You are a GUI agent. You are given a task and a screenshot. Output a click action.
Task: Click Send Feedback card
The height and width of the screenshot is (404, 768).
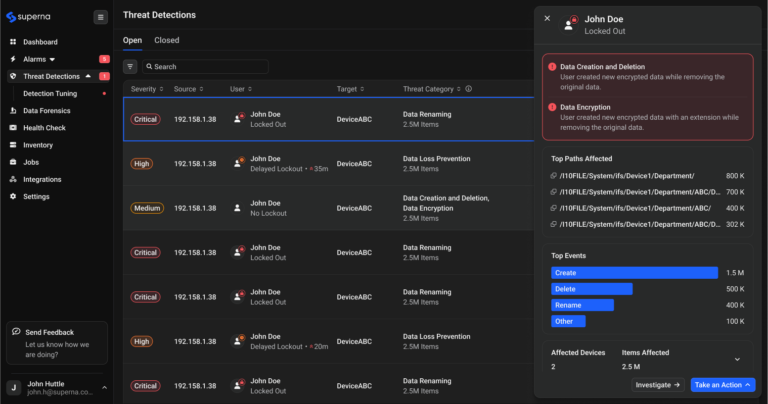pyautogui.click(x=57, y=343)
